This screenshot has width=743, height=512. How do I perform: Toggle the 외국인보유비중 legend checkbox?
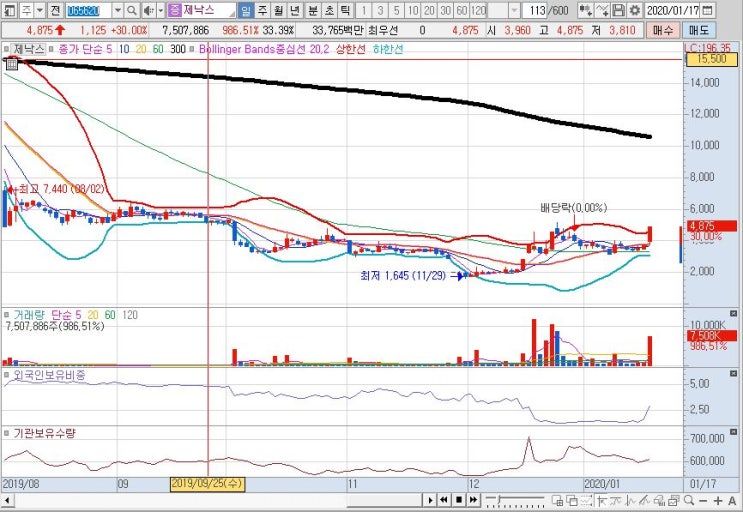coord(7,375)
